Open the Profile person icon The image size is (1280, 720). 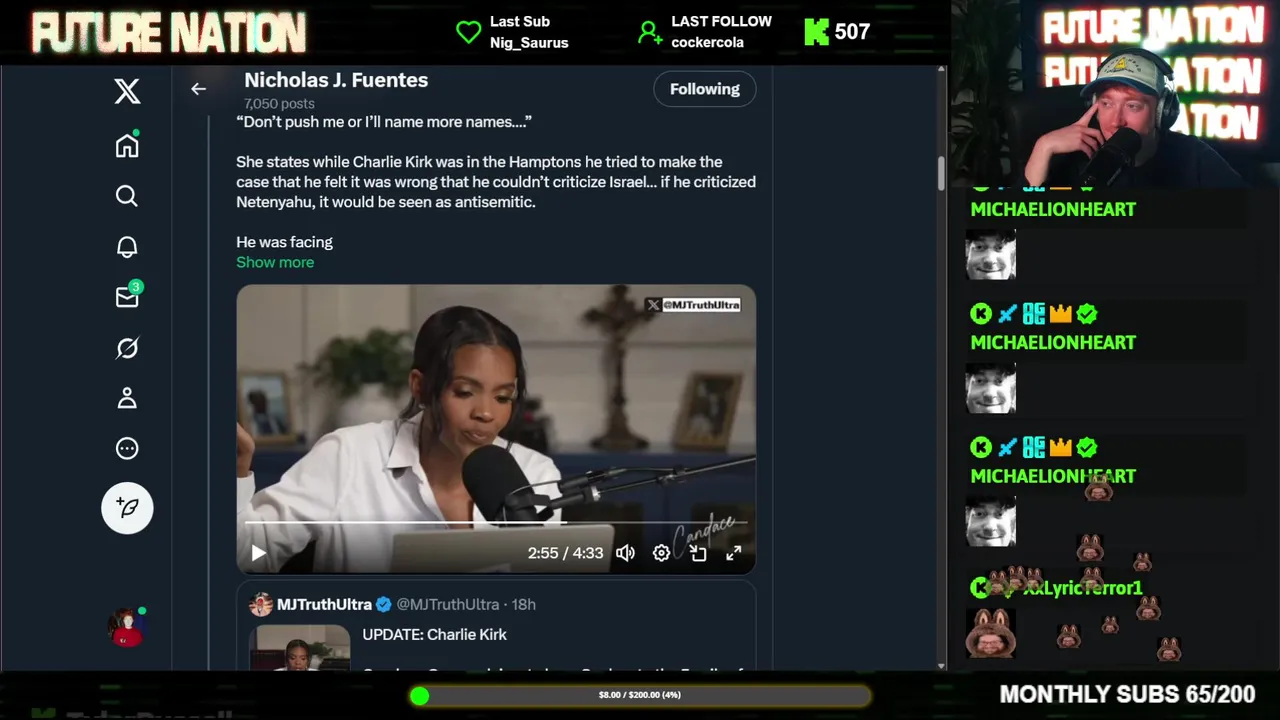click(127, 398)
